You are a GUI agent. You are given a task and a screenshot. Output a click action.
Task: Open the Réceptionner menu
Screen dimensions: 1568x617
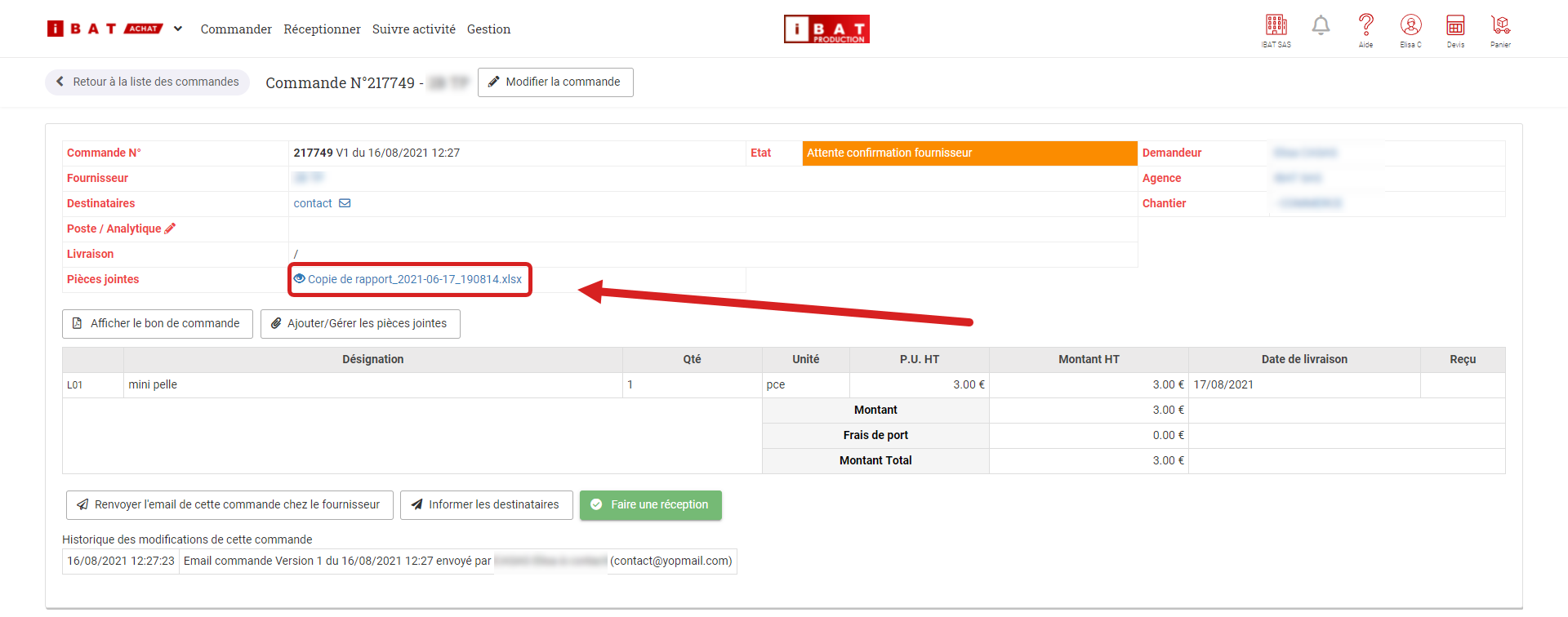click(322, 29)
